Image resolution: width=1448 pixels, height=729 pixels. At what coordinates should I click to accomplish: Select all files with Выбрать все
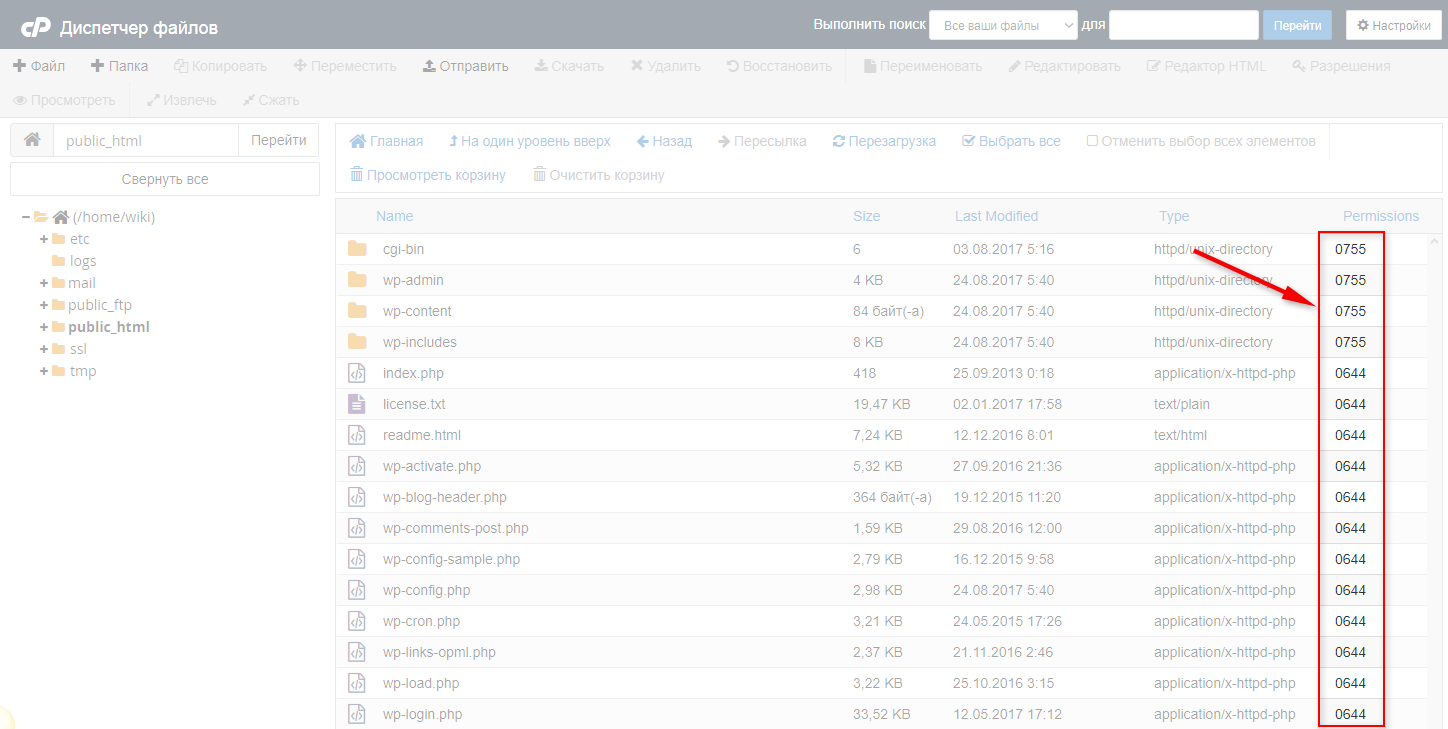coord(1011,141)
